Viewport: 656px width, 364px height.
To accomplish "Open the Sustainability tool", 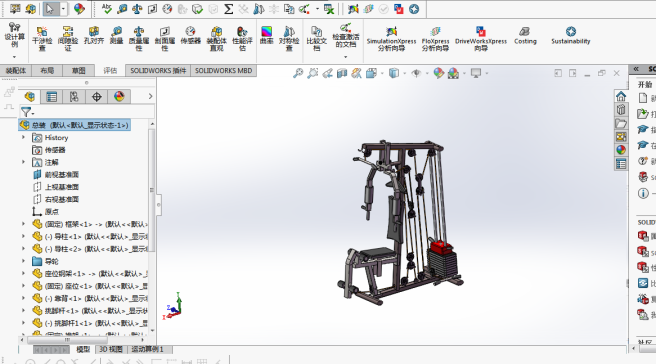I will pyautogui.click(x=571, y=36).
